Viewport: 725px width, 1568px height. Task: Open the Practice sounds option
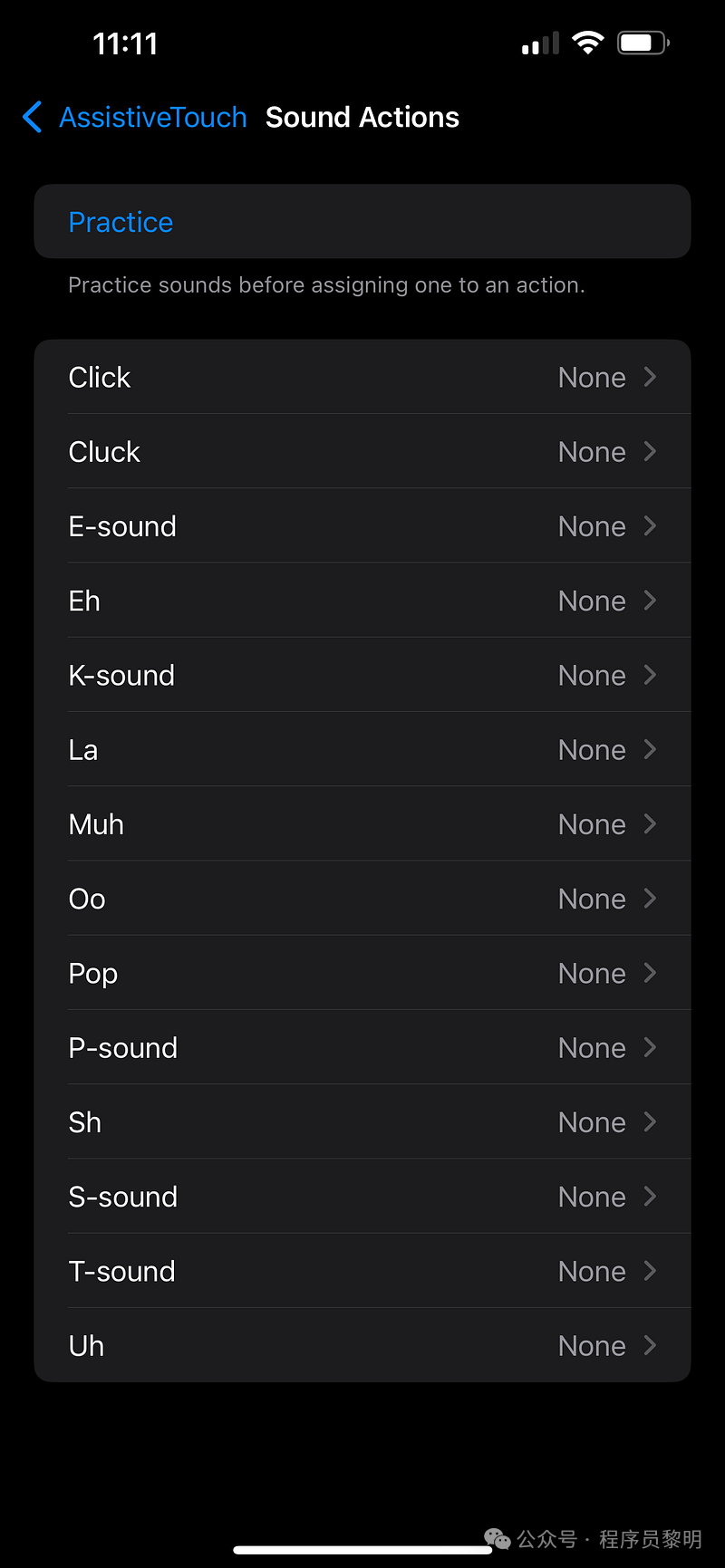coord(362,222)
